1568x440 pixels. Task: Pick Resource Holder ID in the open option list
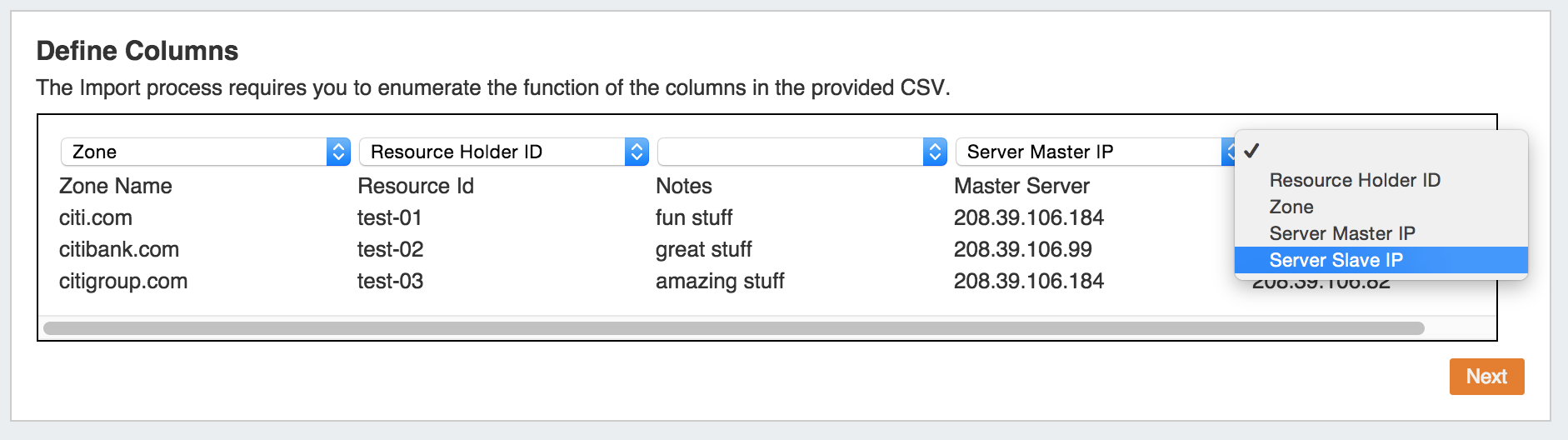tap(1355, 180)
